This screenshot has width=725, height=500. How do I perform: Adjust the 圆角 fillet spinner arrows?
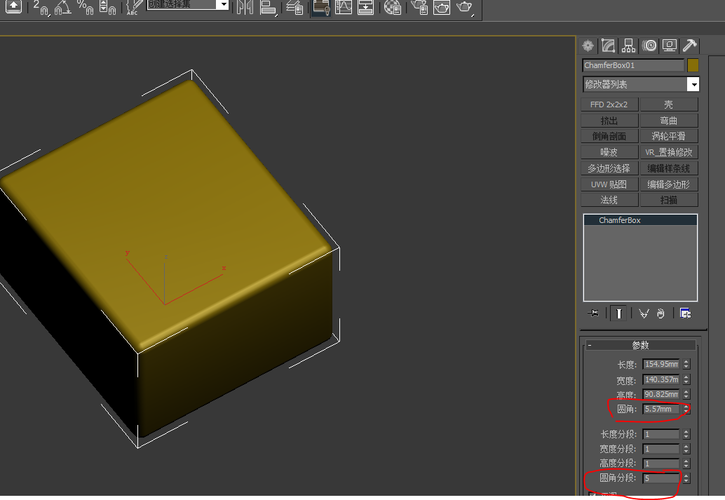[686, 409]
